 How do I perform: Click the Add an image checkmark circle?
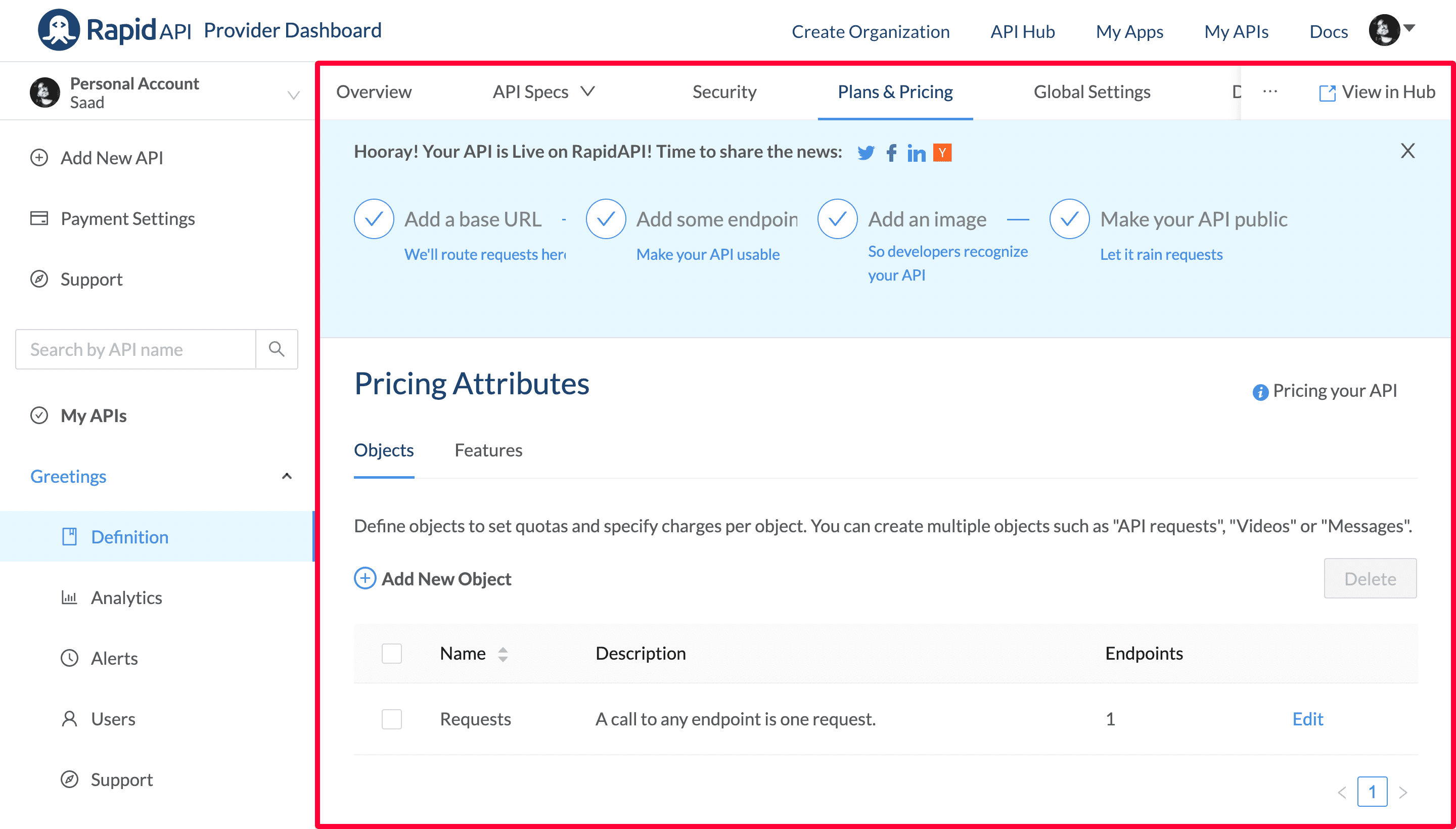tap(838, 219)
